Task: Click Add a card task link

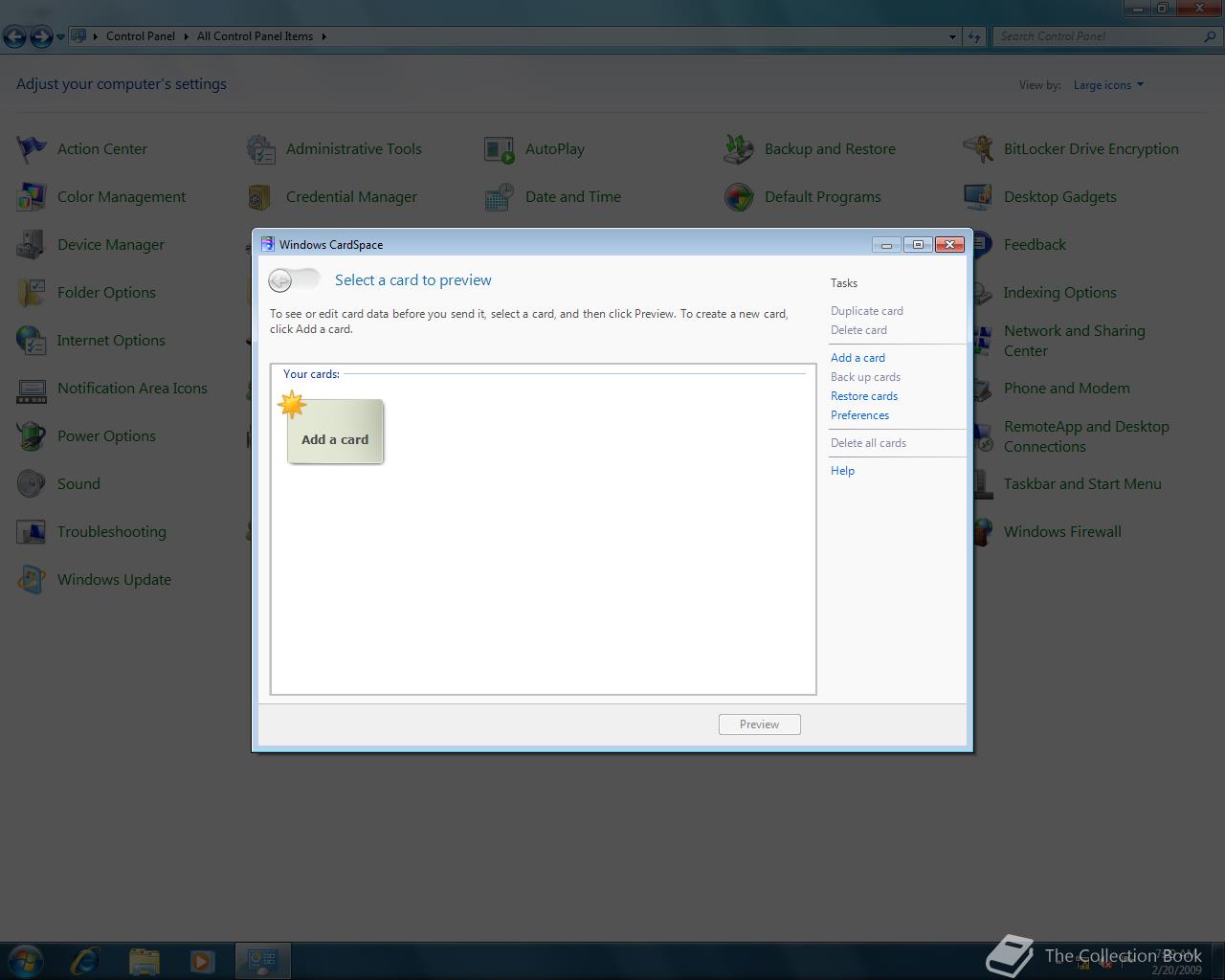Action: 857,358
